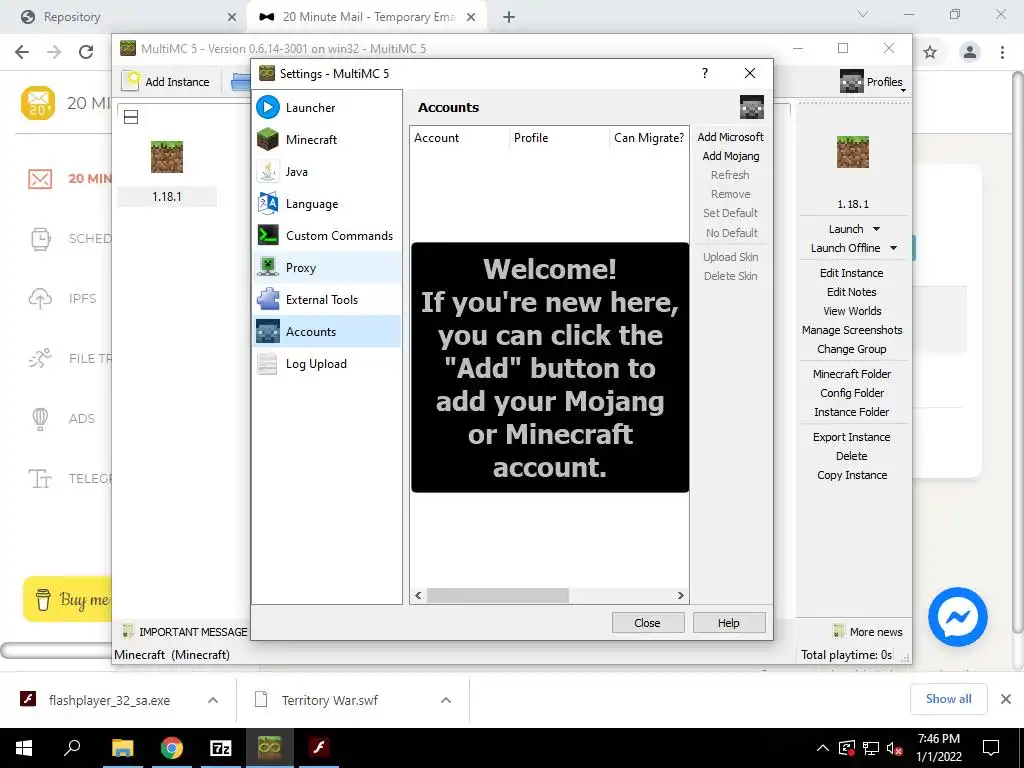Close the downloads bar

(1006, 699)
